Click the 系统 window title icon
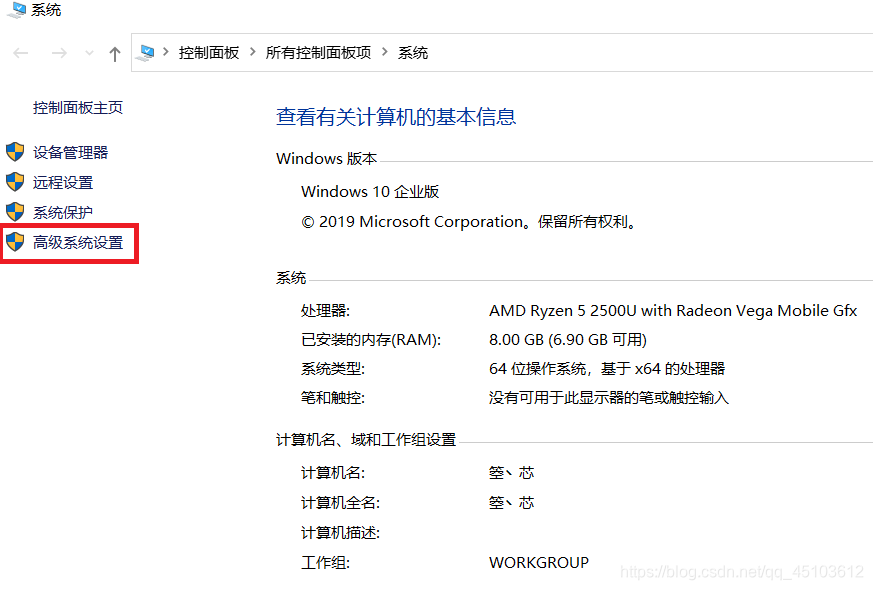The height and width of the screenshot is (590, 873). coord(16,9)
